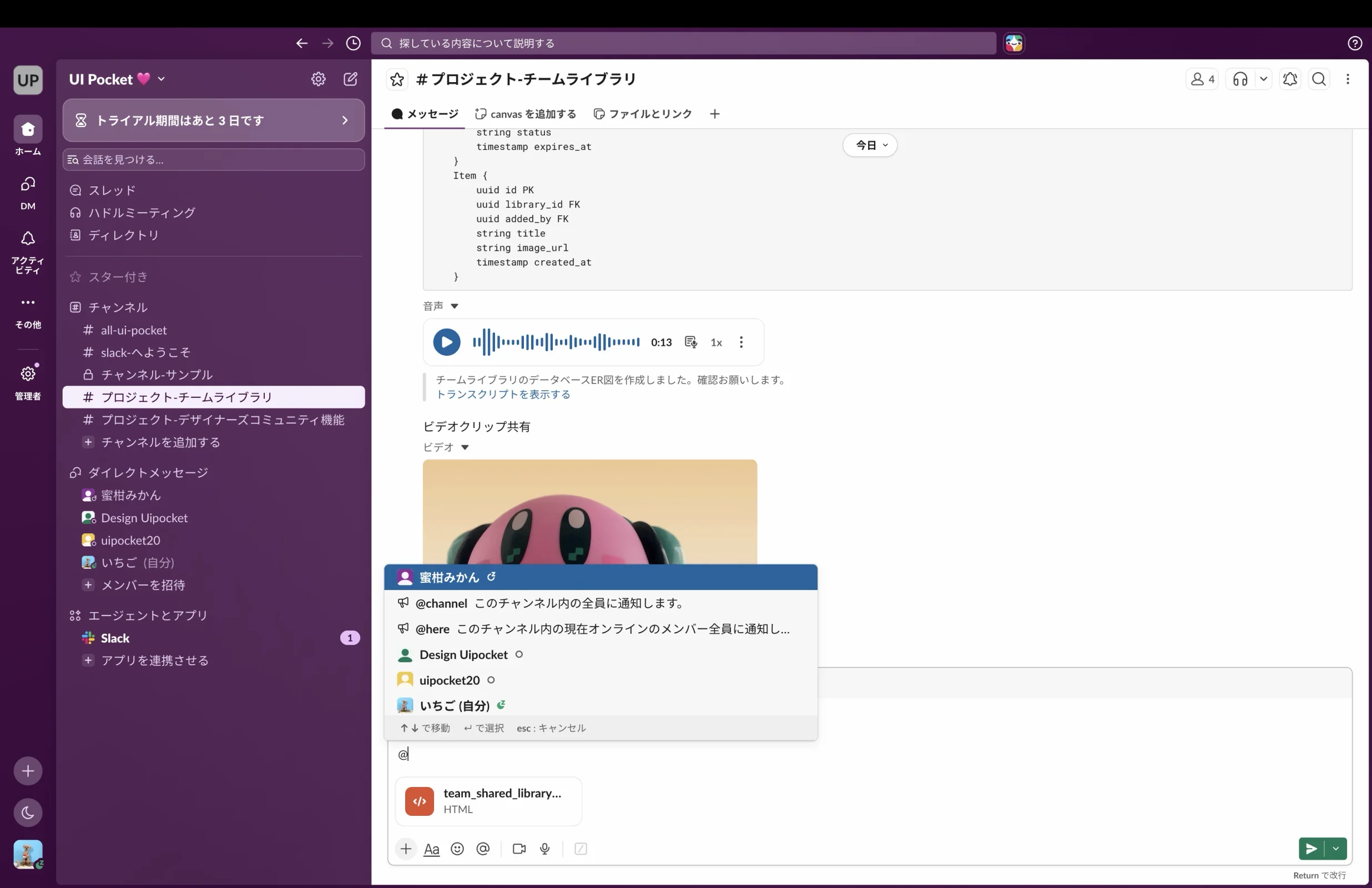The width and height of the screenshot is (1372, 888).
Task: Open huddle options dropdown arrow
Action: point(1263,79)
